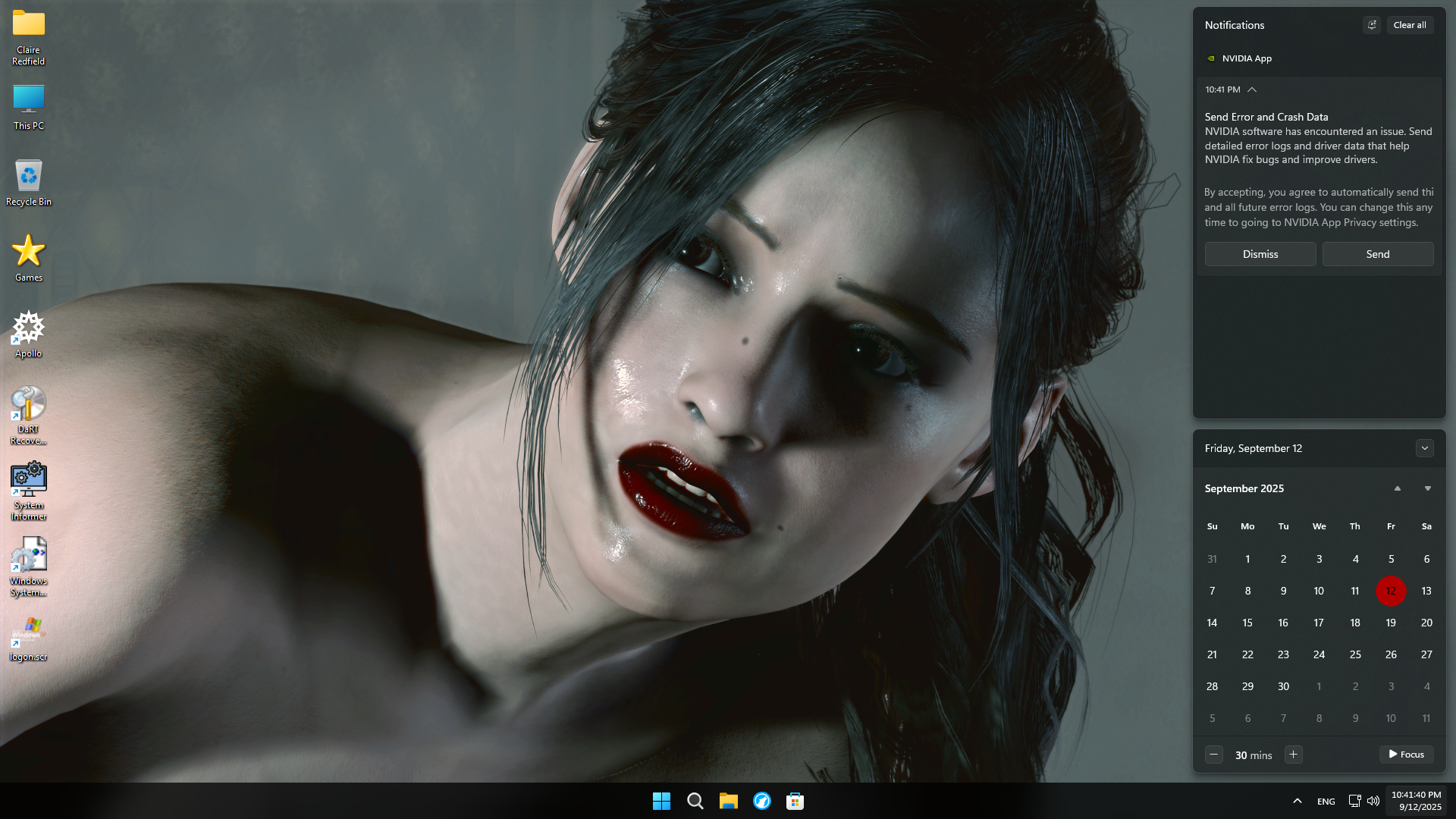Select September 27 in the calendar
Image resolution: width=1456 pixels, height=819 pixels.
tap(1426, 654)
